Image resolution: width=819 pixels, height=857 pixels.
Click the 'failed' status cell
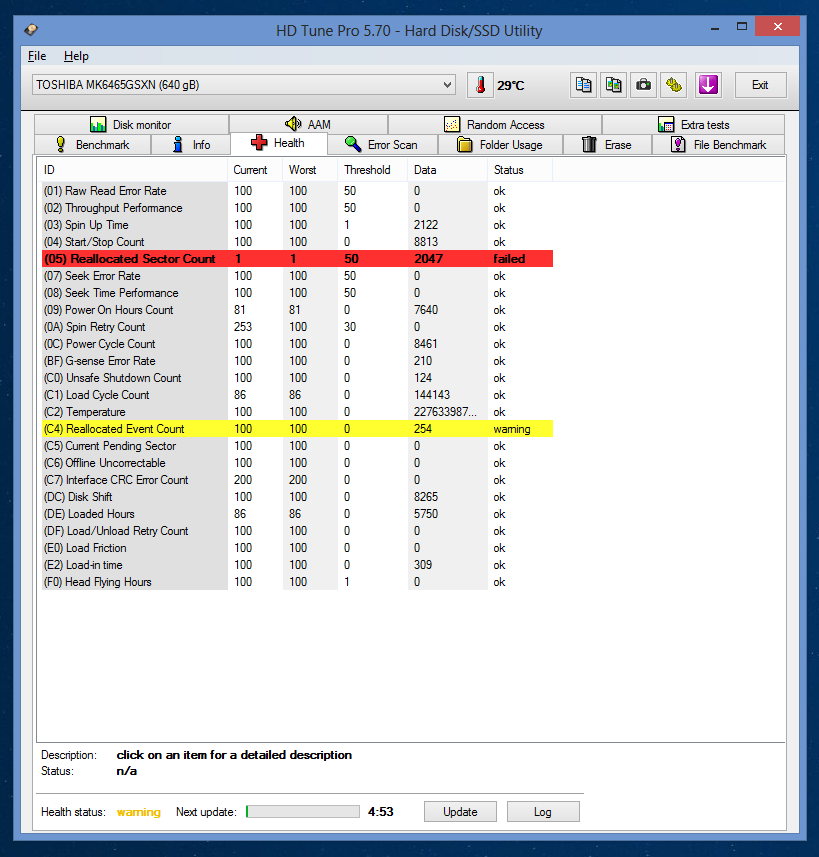click(x=509, y=259)
